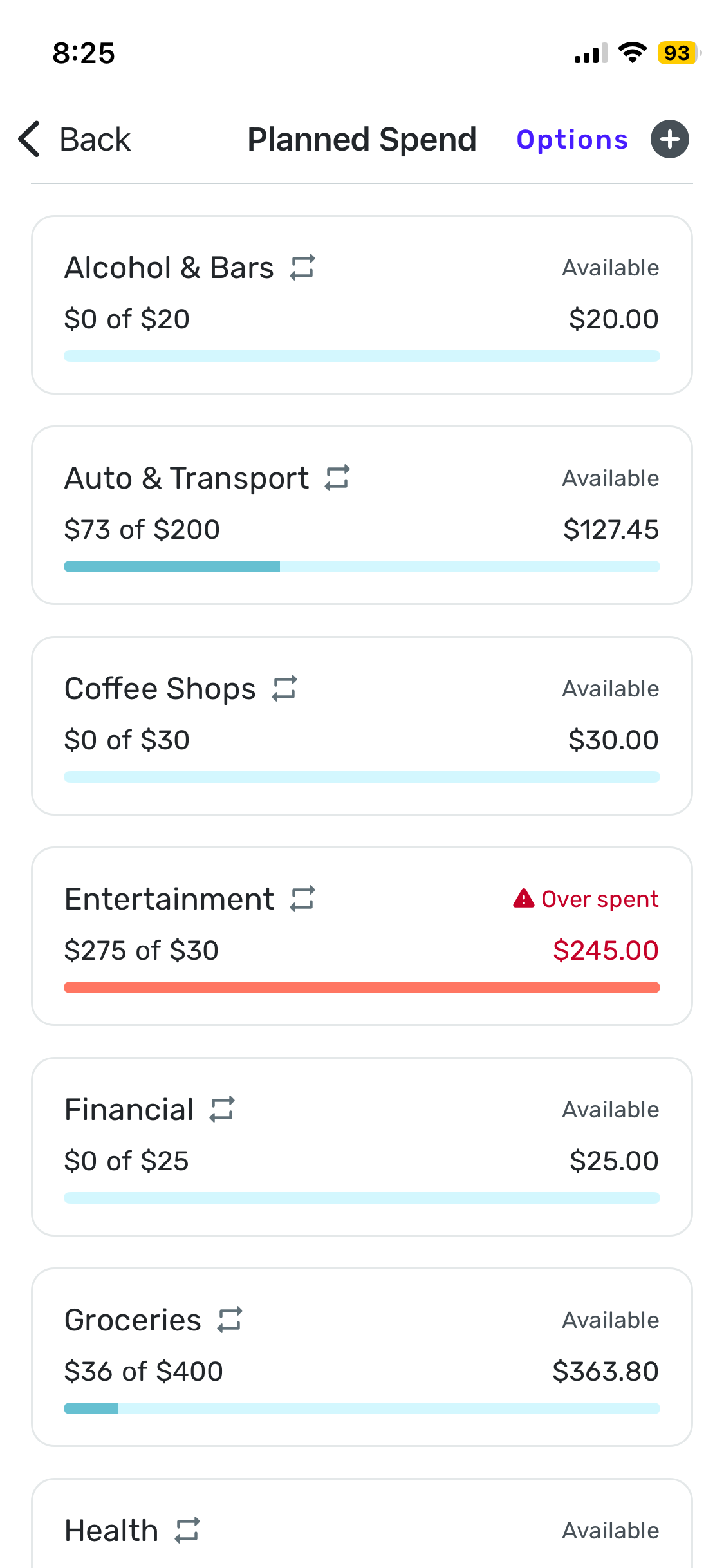
Task: Tap the battery indicator in status bar
Action: tap(678, 53)
